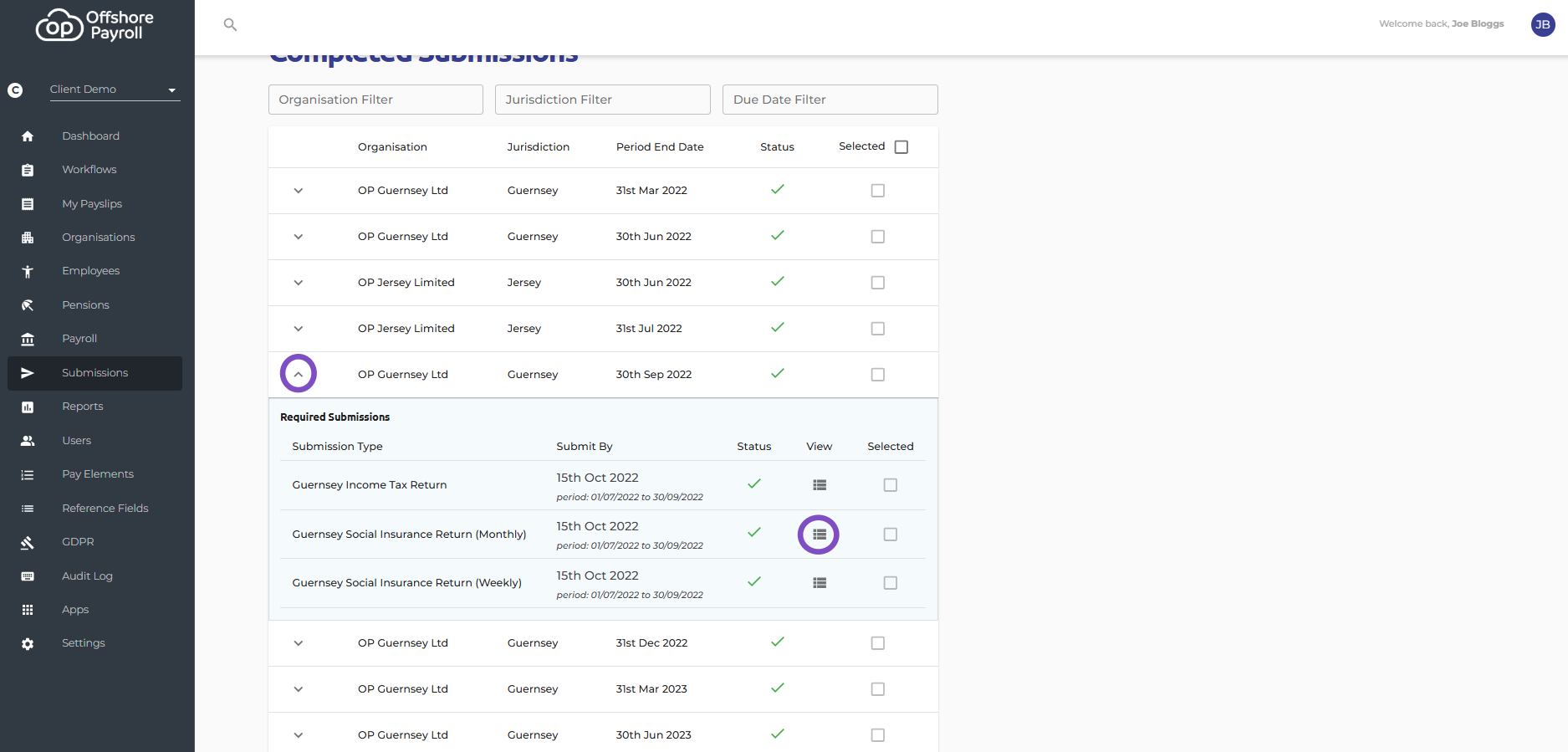Toggle the header Selected checkbox
The height and width of the screenshot is (752, 1568).
(x=901, y=147)
